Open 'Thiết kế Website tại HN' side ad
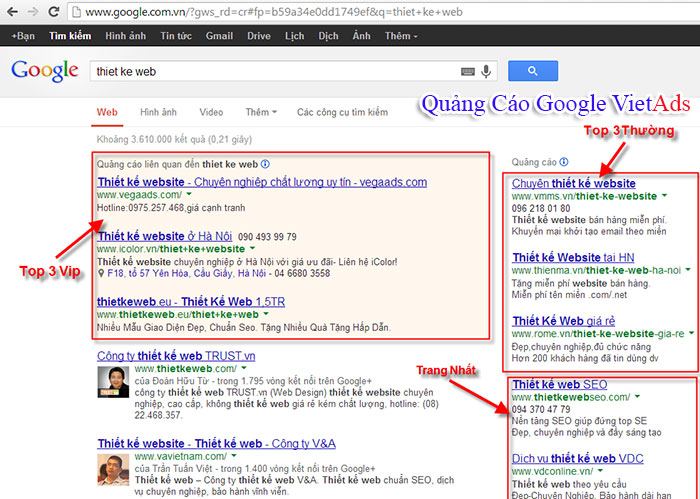This screenshot has width=700, height=499. pyautogui.click(x=573, y=258)
